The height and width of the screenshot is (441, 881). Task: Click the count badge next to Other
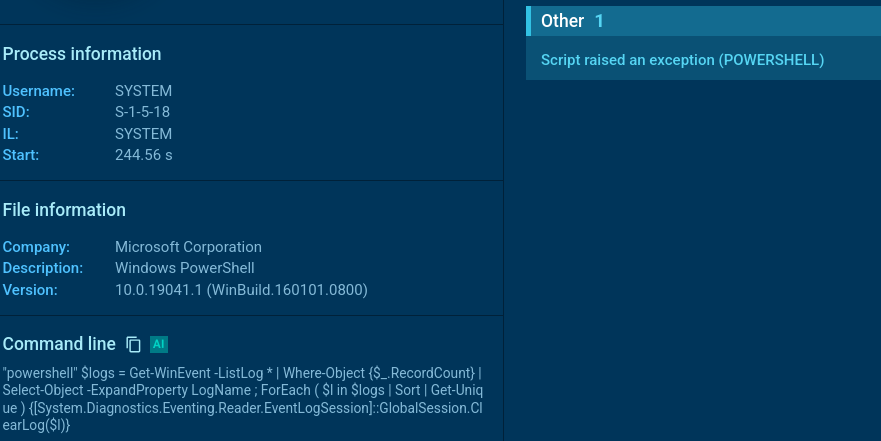[x=599, y=21]
